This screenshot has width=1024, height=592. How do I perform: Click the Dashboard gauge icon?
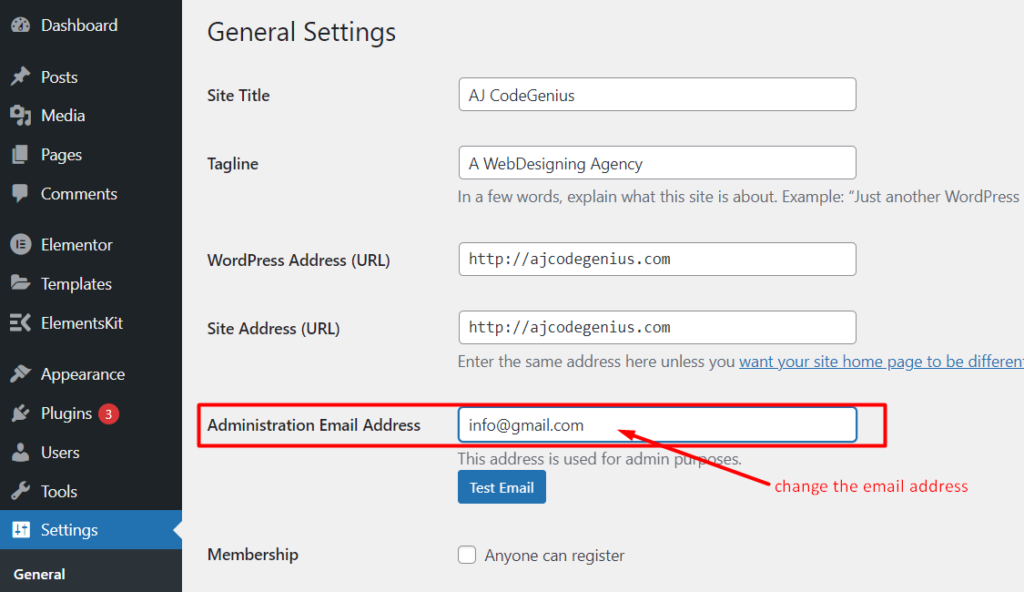coord(20,25)
